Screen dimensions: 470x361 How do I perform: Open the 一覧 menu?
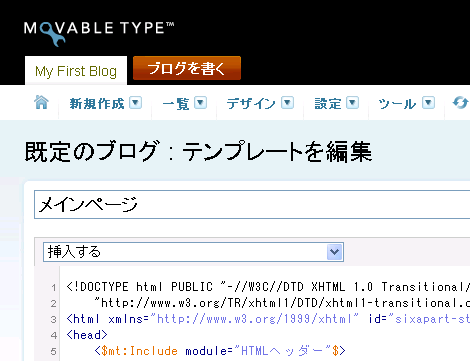click(x=176, y=104)
